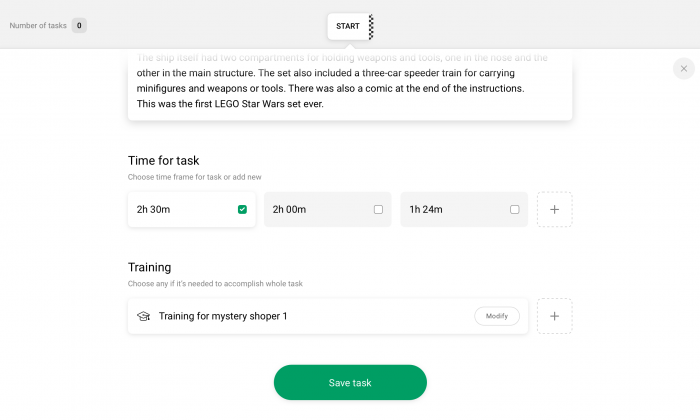This screenshot has height=420, width=700.
Task: Click the 'Training' section heading
Action: point(150,267)
